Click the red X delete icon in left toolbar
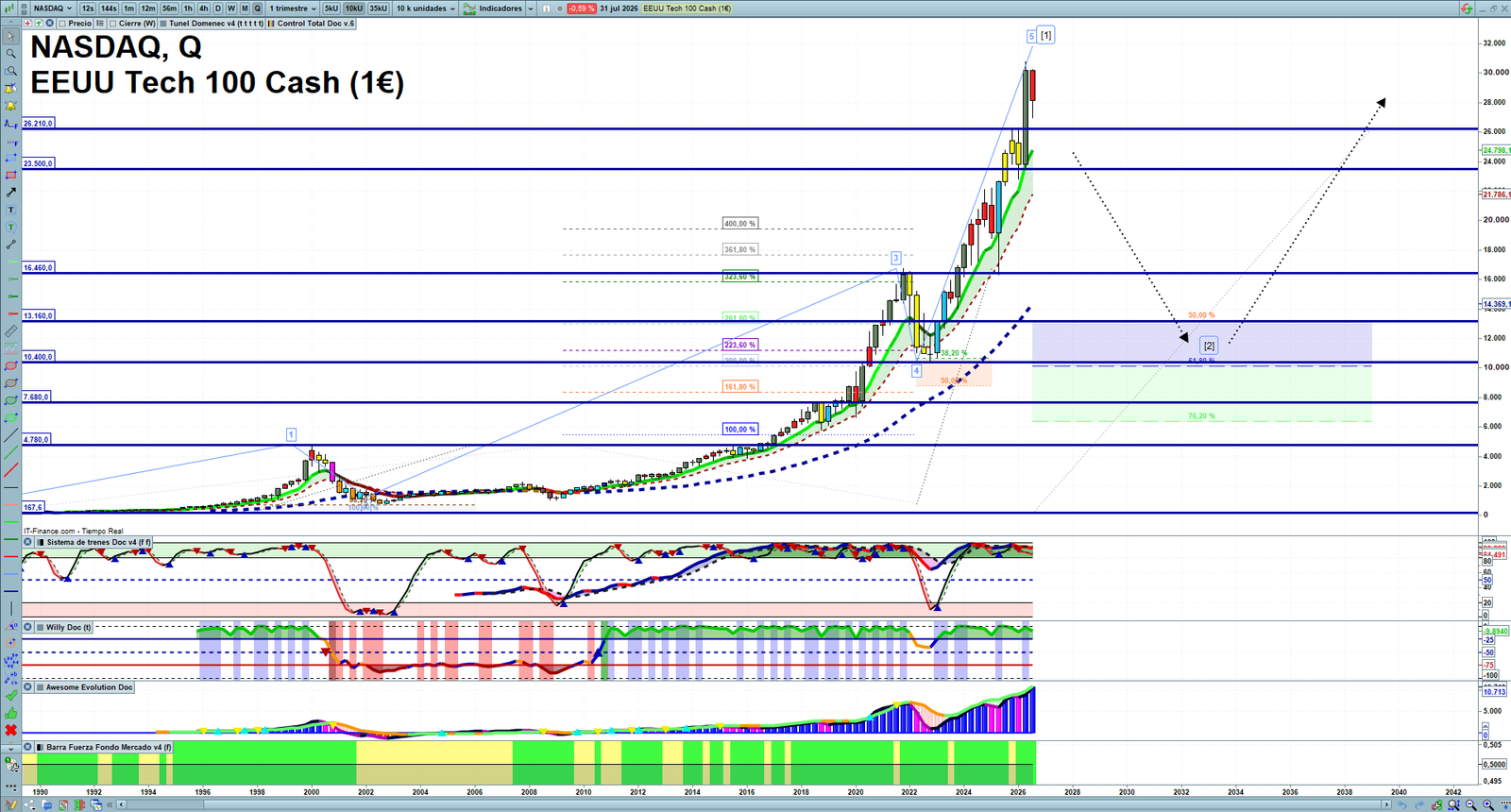Viewport: 1511px width, 812px height. pos(10,730)
